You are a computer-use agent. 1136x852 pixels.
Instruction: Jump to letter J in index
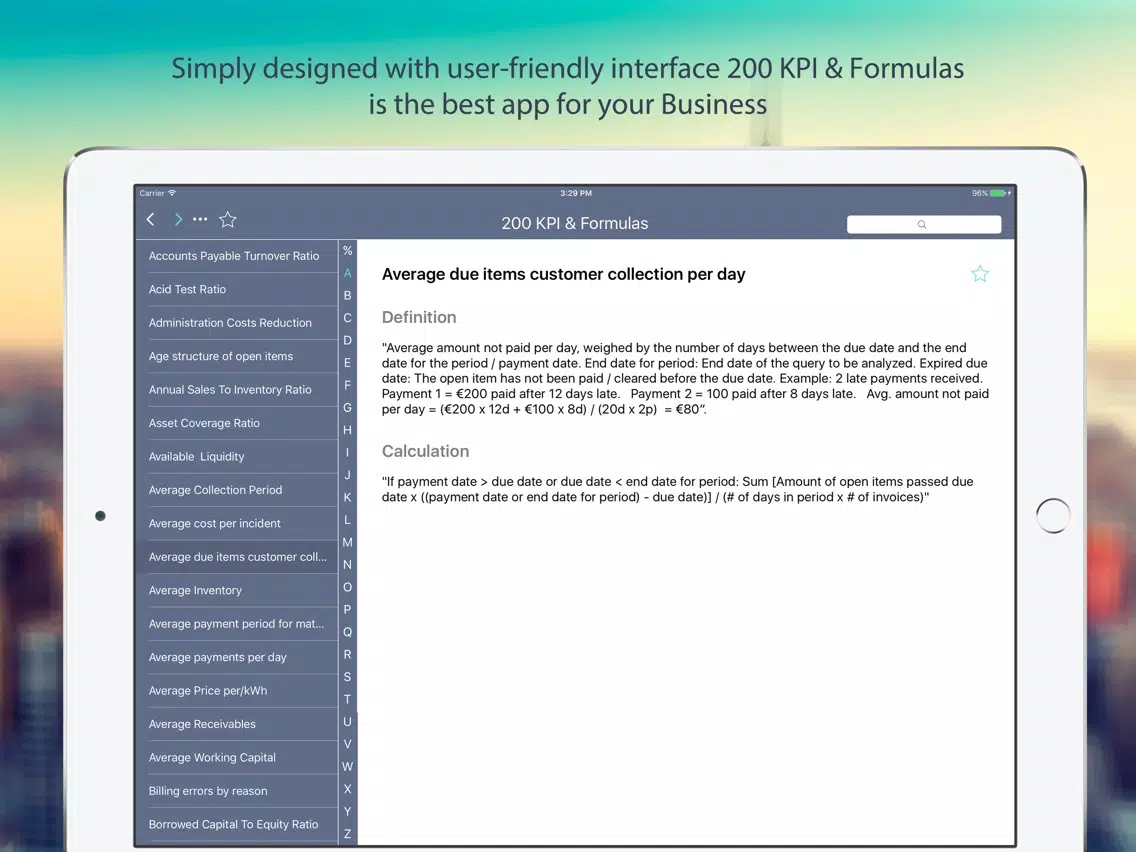pos(348,475)
